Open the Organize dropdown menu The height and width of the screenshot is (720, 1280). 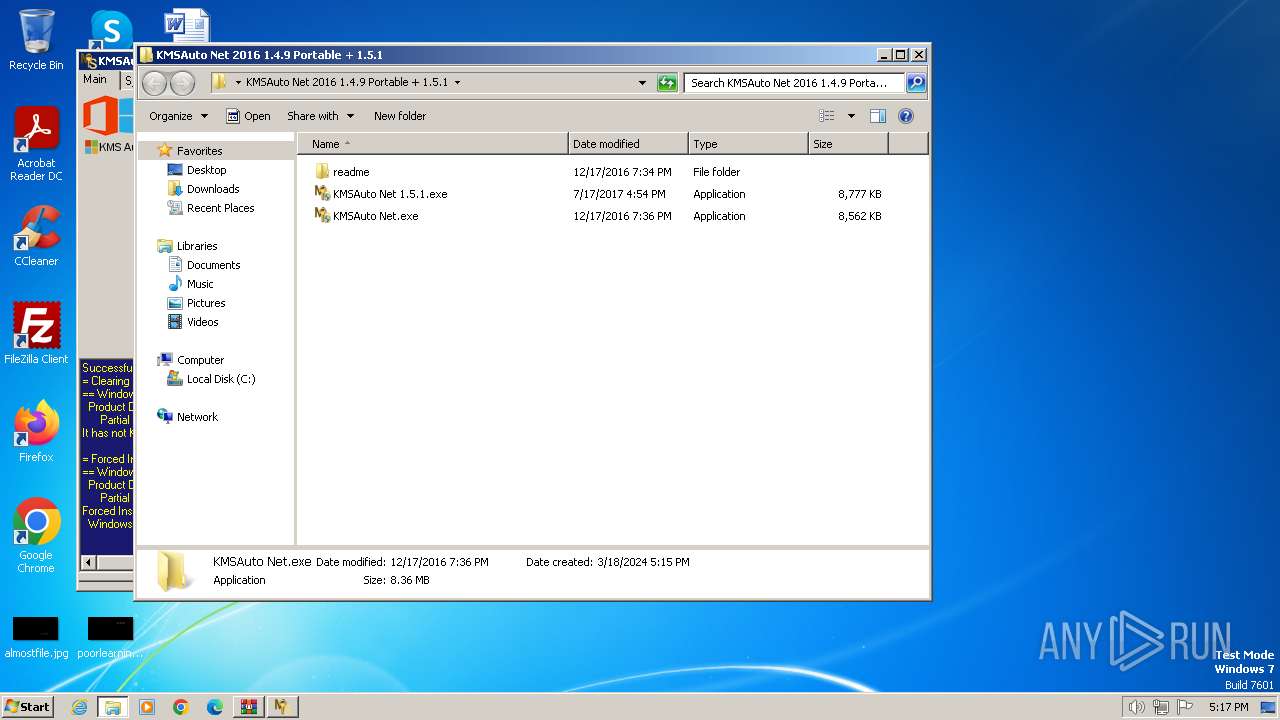coord(178,116)
